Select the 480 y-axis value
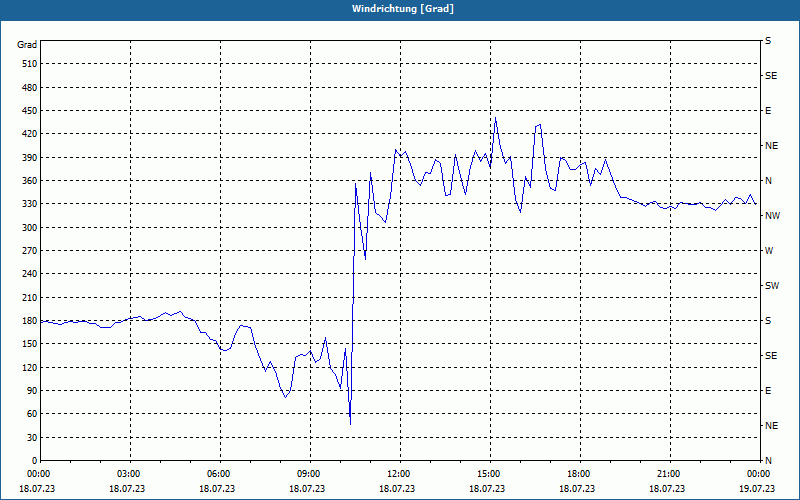800x500 pixels. click(x=30, y=88)
